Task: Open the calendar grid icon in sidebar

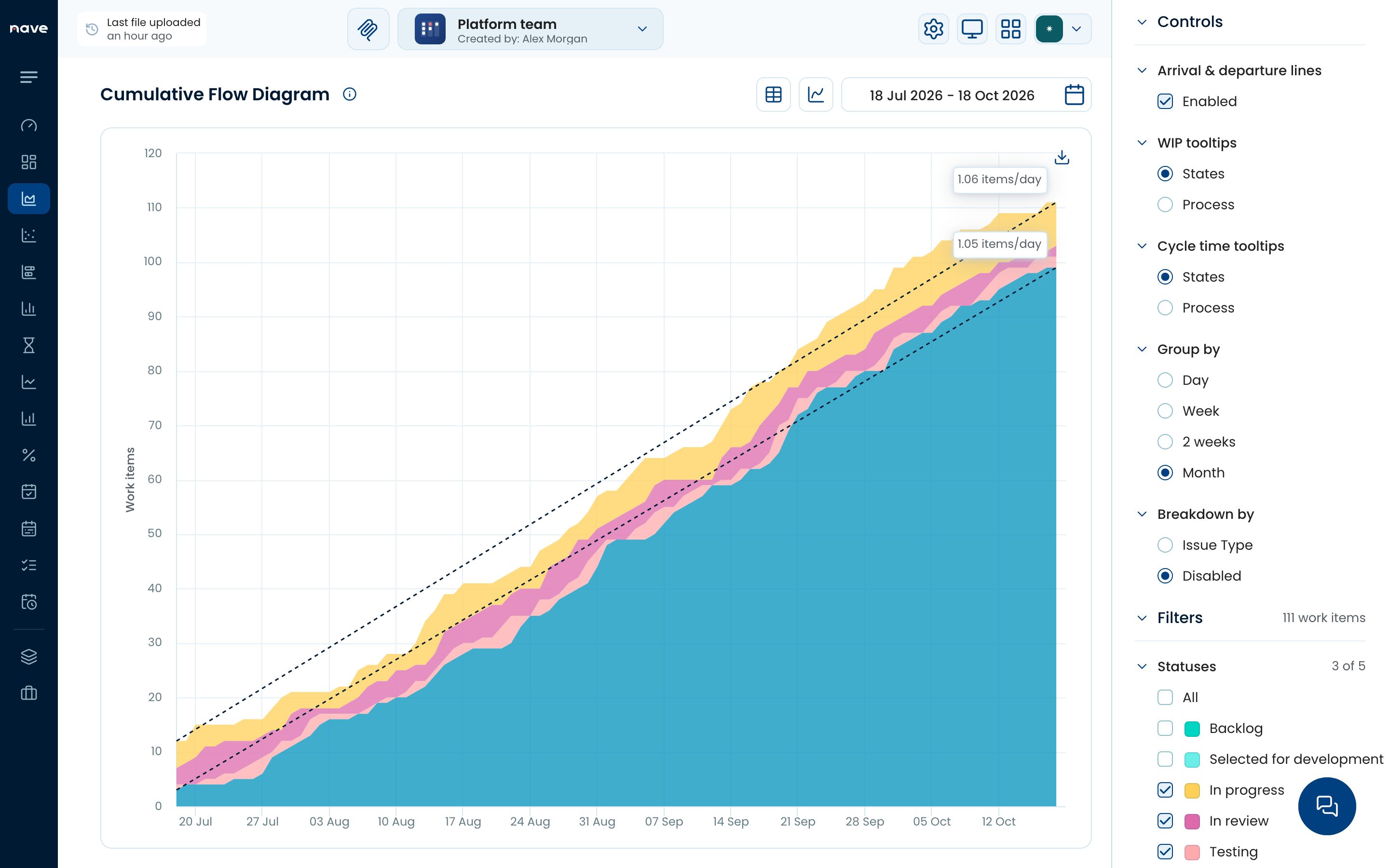Action: (x=29, y=528)
